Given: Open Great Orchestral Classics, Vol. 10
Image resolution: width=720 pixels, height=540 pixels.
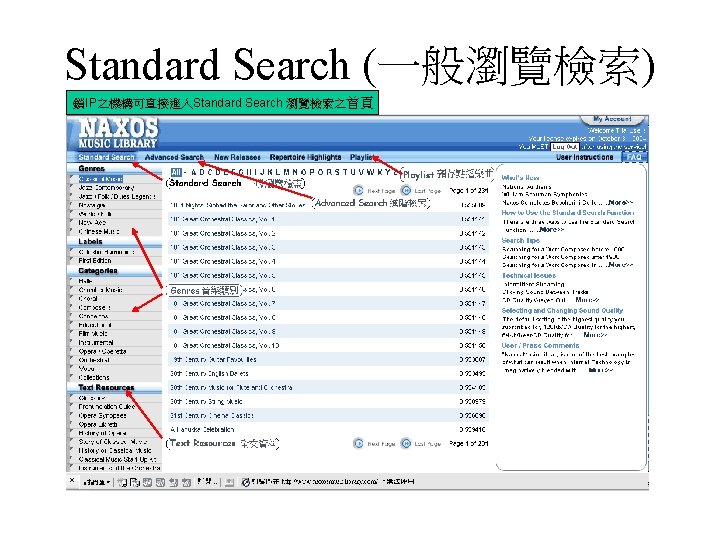Looking at the screenshot, I should tap(226, 345).
